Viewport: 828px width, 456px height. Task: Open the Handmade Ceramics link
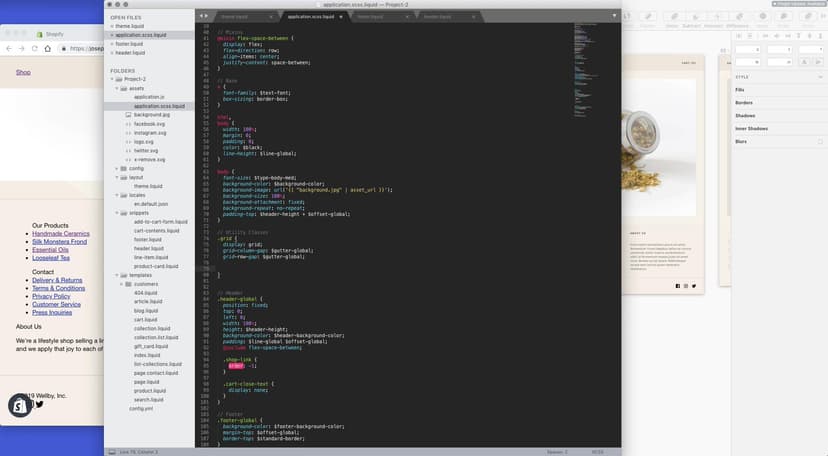[x=61, y=234]
